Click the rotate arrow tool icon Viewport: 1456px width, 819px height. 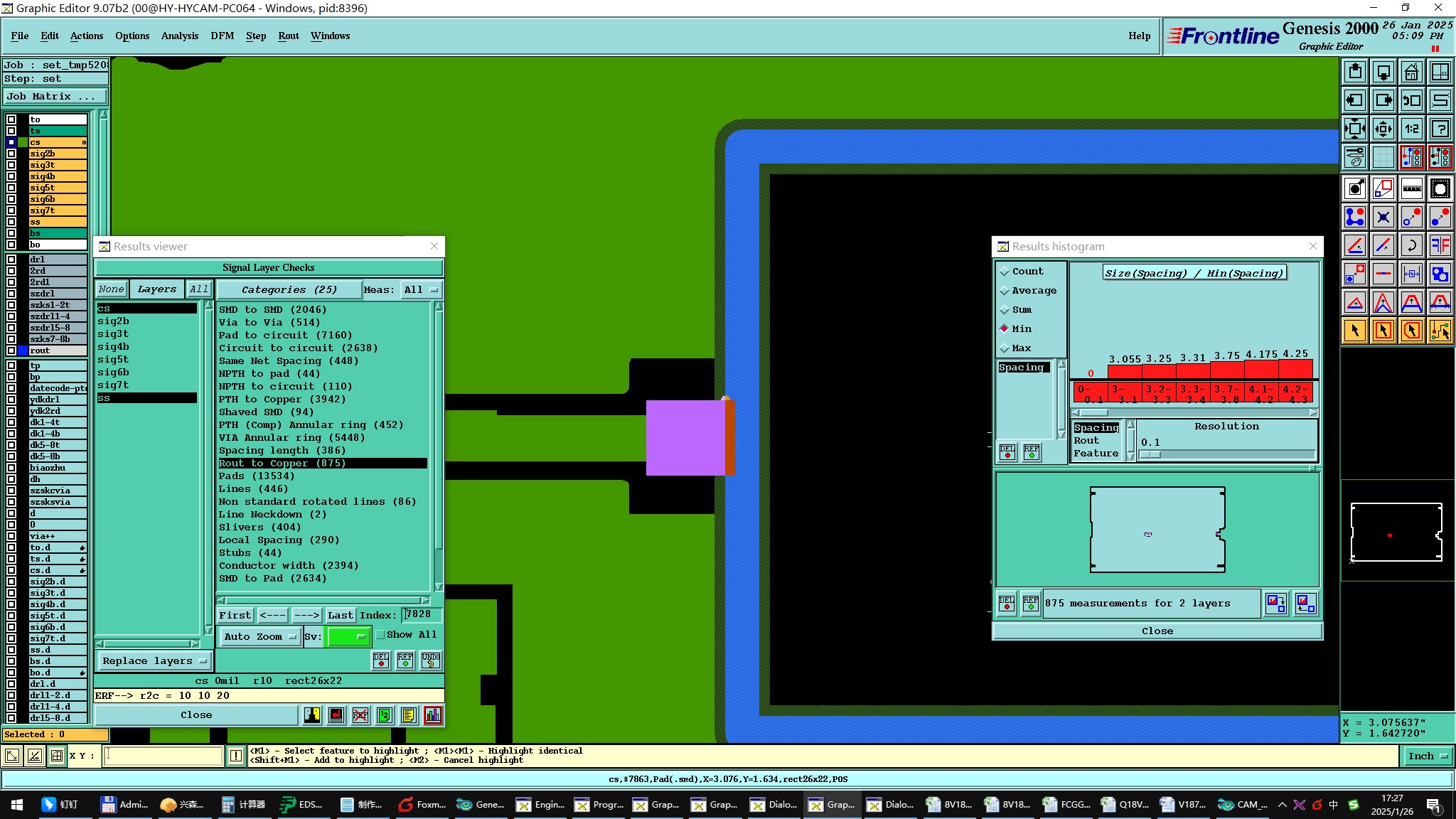(1411, 245)
